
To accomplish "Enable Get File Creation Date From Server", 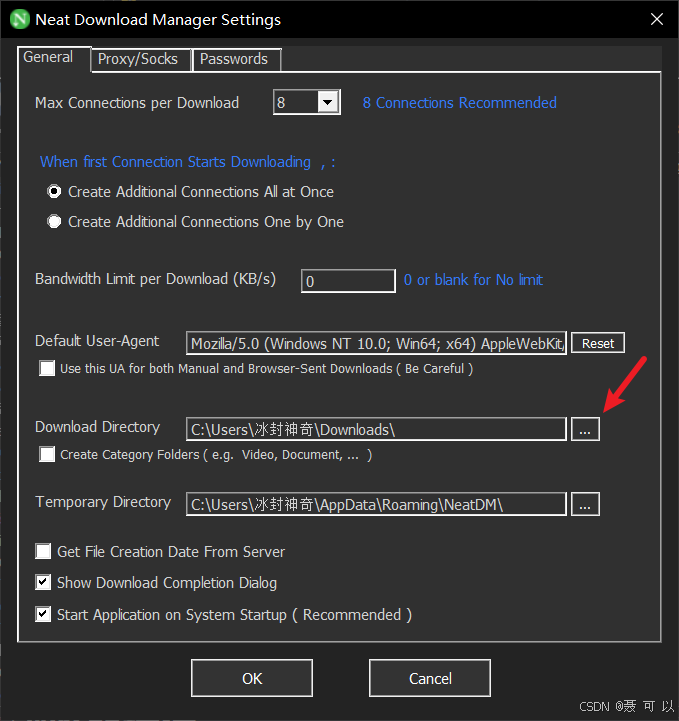I will pyautogui.click(x=43, y=551).
